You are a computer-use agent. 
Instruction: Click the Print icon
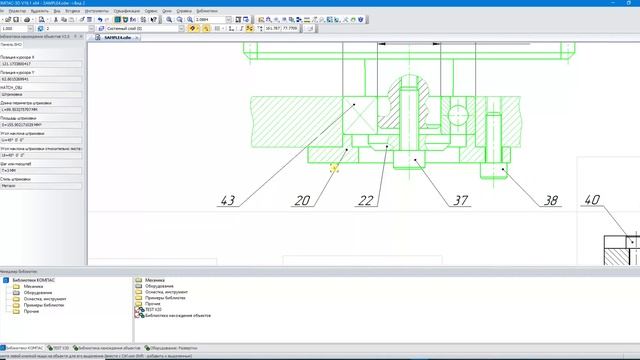(x=27, y=20)
